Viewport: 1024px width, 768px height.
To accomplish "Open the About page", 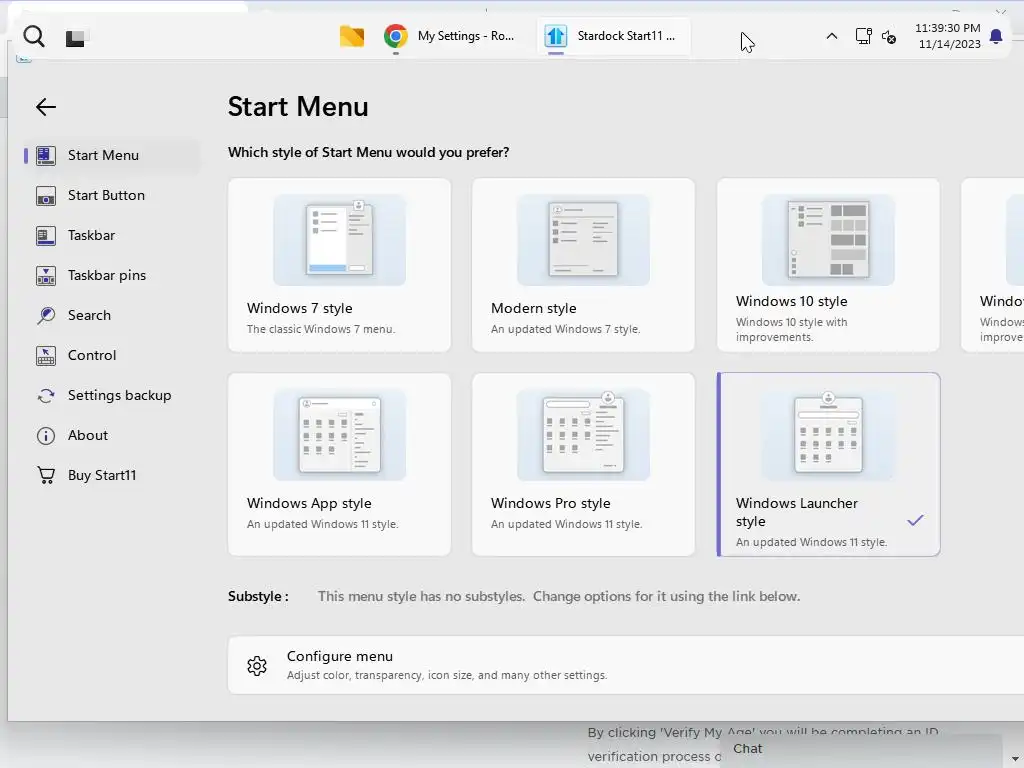I will pos(112,436).
